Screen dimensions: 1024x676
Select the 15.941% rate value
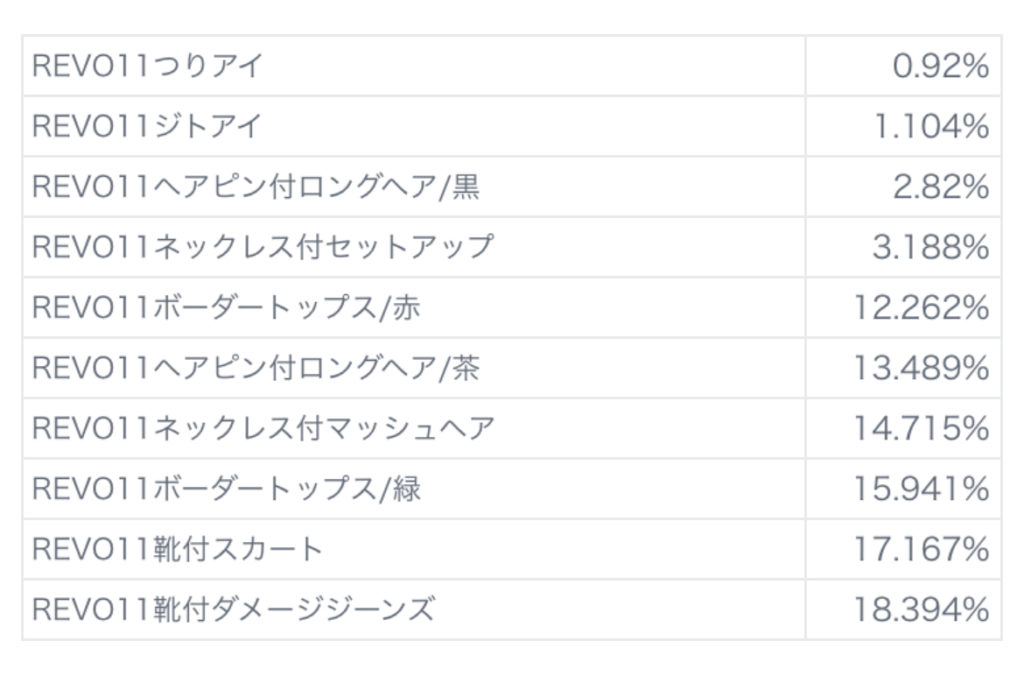(921, 489)
